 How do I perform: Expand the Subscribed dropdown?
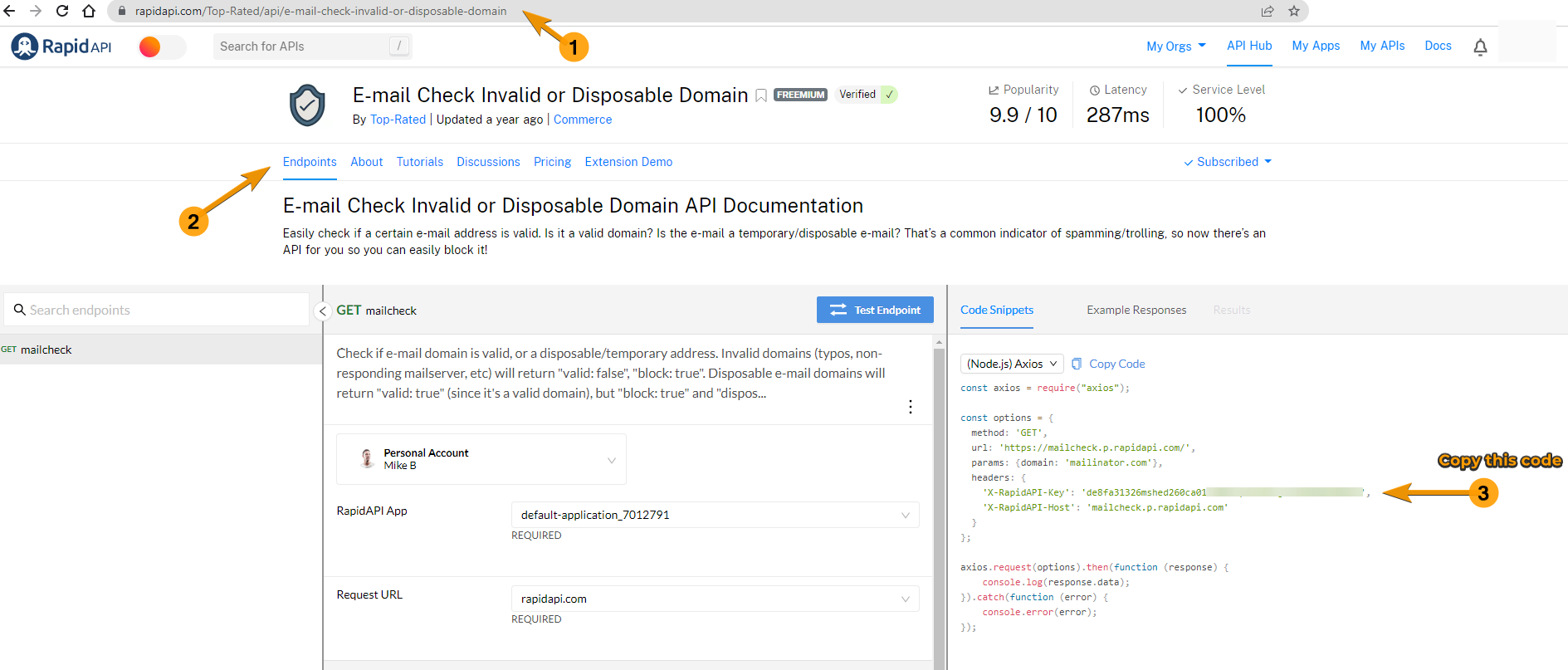point(1228,162)
